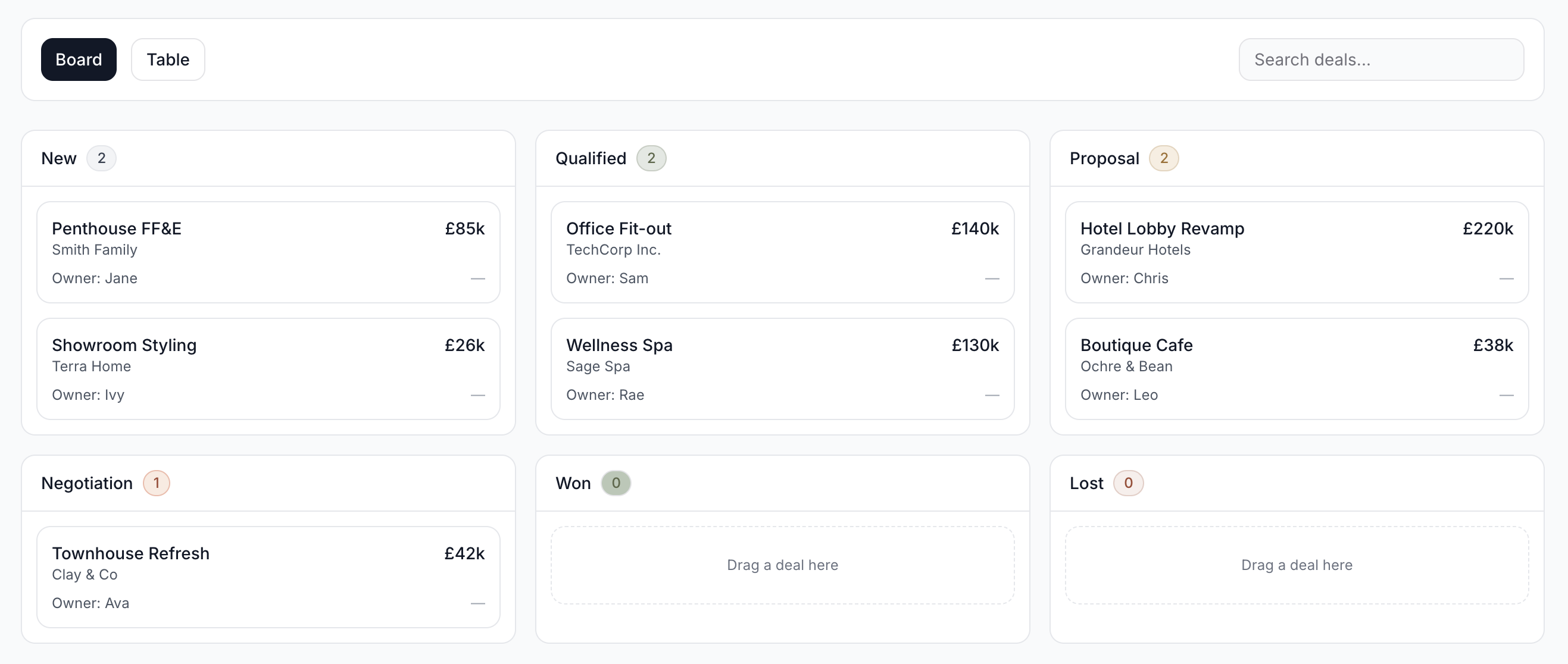This screenshot has height=664, width=1568.
Task: Open the Hotel Lobby Revamp deal
Action: (x=1297, y=252)
